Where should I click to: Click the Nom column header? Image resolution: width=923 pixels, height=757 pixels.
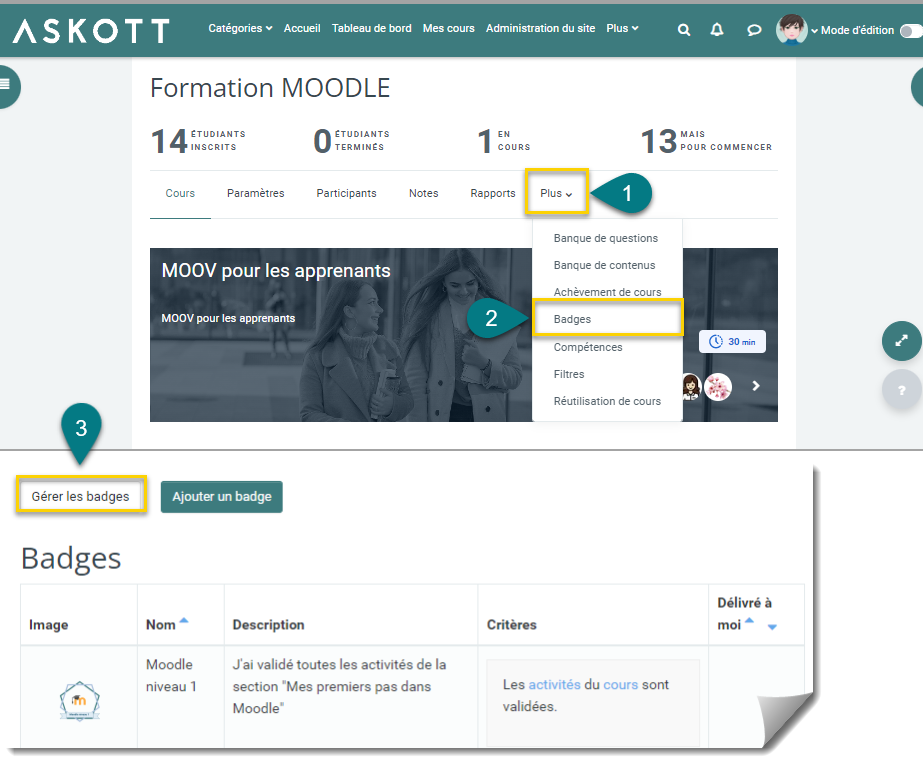pyautogui.click(x=161, y=625)
